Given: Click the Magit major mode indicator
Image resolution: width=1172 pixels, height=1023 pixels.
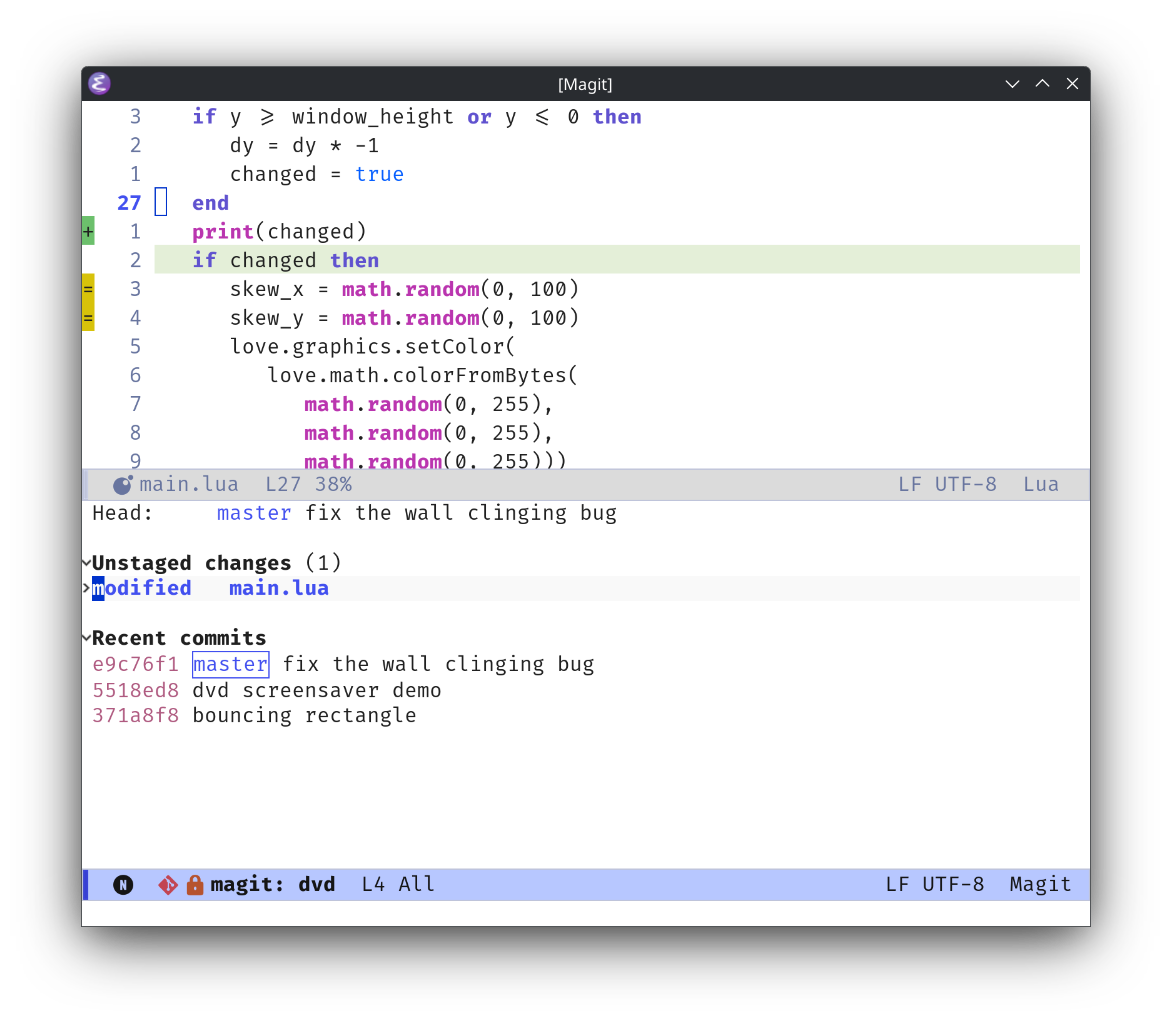Looking at the screenshot, I should coord(1040,885).
